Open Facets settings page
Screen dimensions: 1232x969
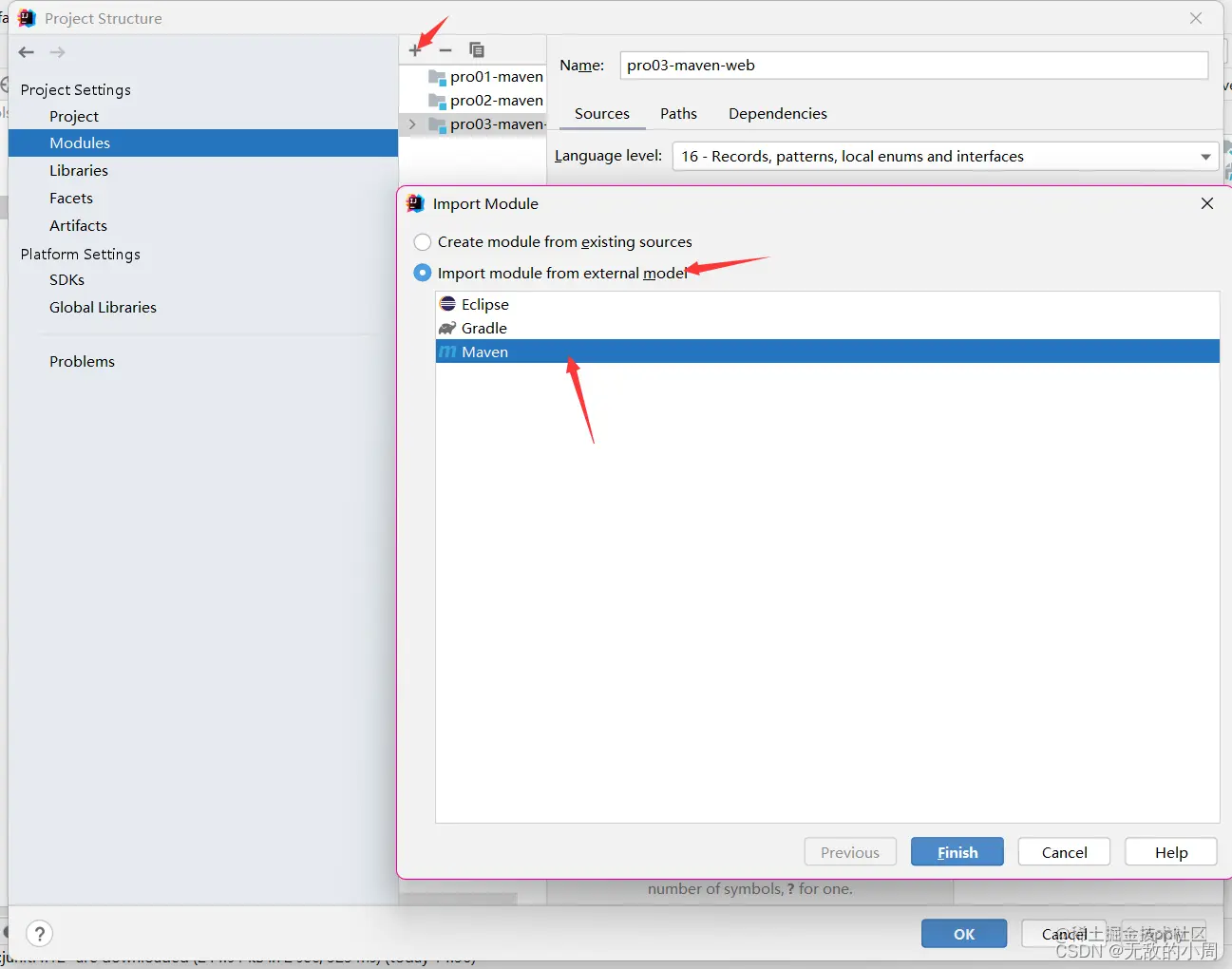(x=71, y=198)
